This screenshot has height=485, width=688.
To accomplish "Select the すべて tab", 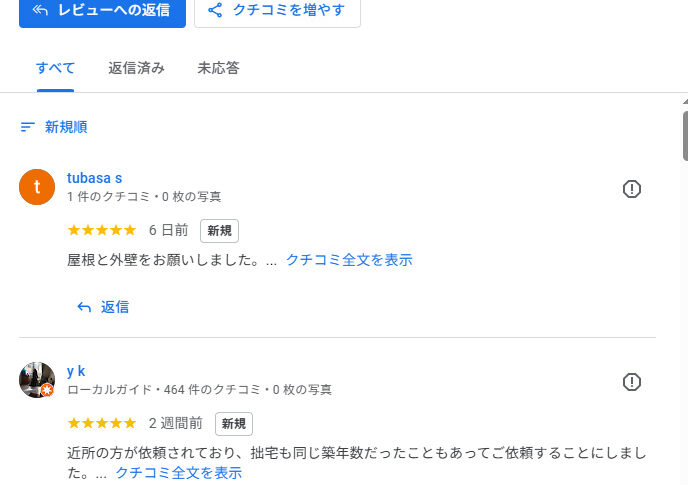I will [x=55, y=68].
